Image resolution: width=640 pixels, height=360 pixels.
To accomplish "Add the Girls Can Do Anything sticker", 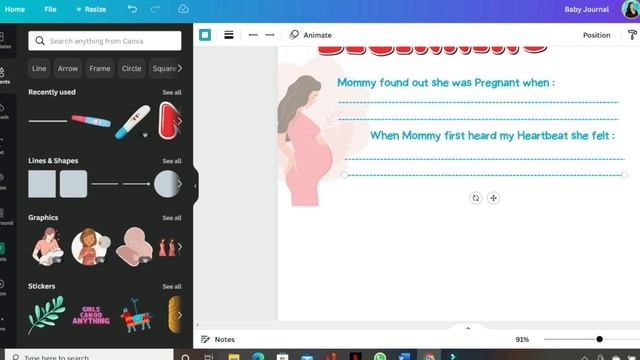I will pyautogui.click(x=91, y=315).
